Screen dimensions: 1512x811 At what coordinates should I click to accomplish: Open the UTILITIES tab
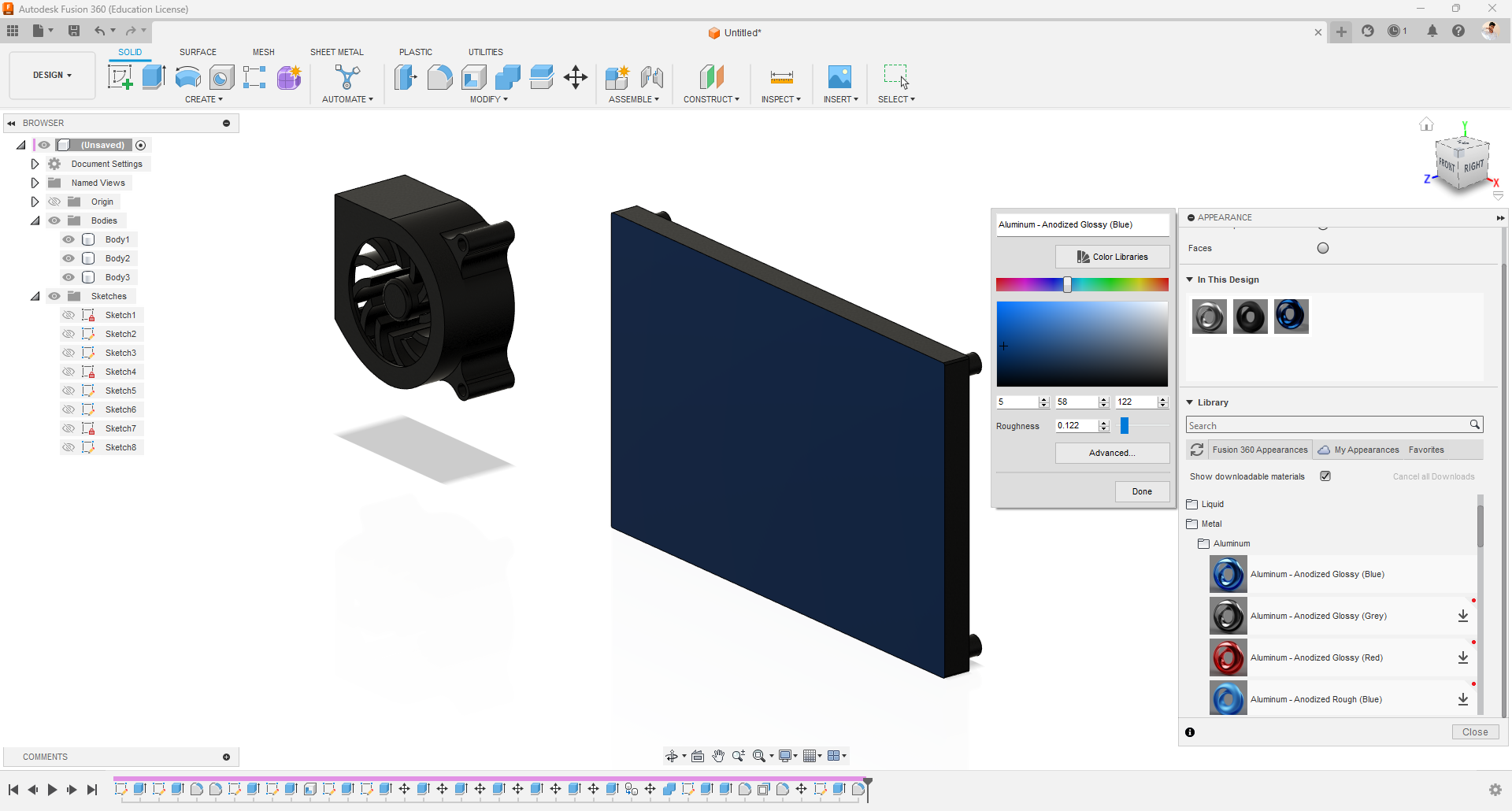486,52
